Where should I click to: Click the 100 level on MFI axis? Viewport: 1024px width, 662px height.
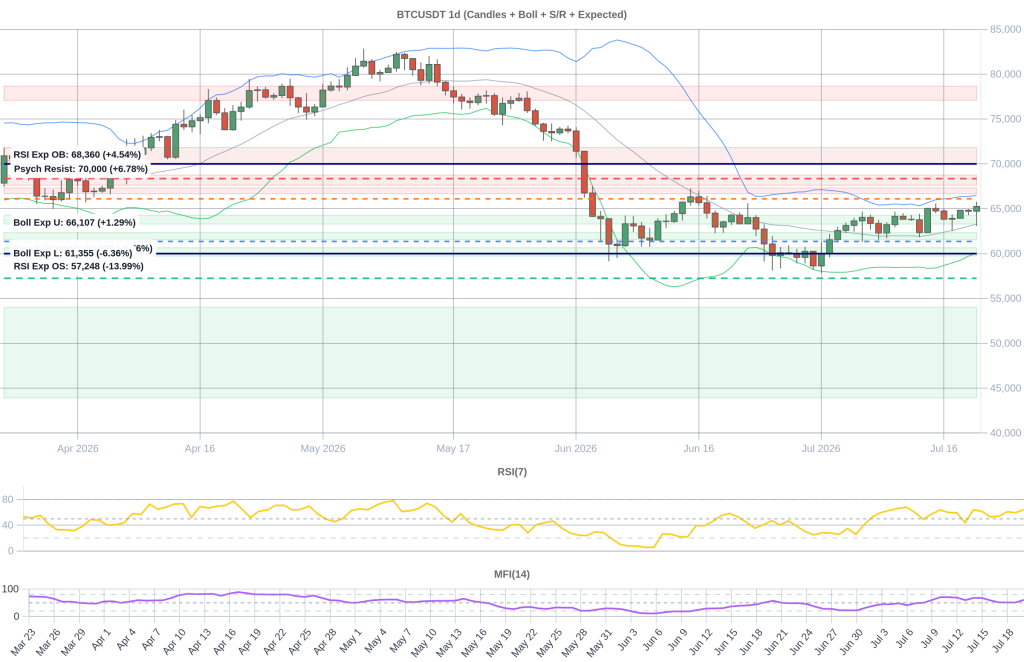[x=10, y=589]
